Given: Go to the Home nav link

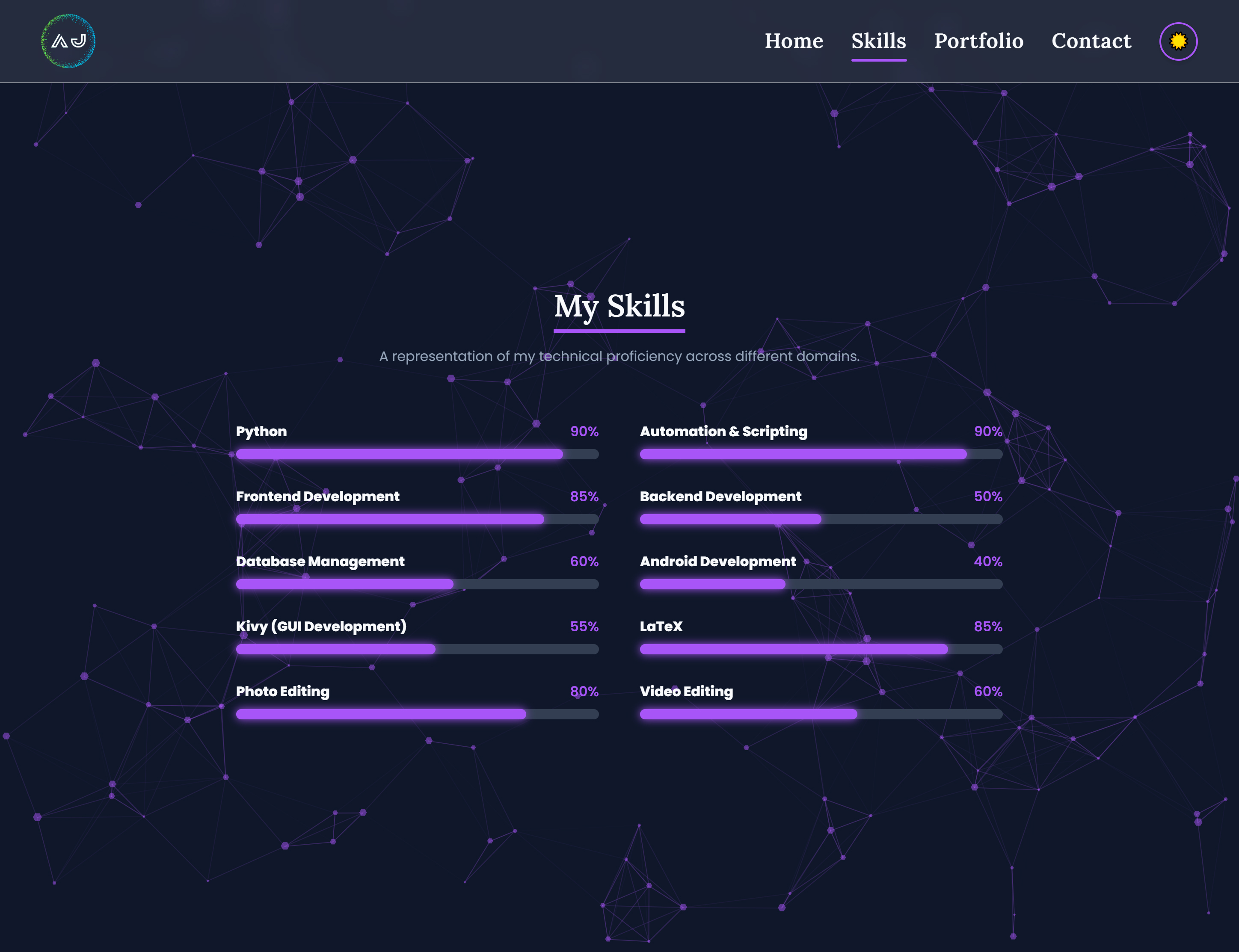Looking at the screenshot, I should 794,41.
